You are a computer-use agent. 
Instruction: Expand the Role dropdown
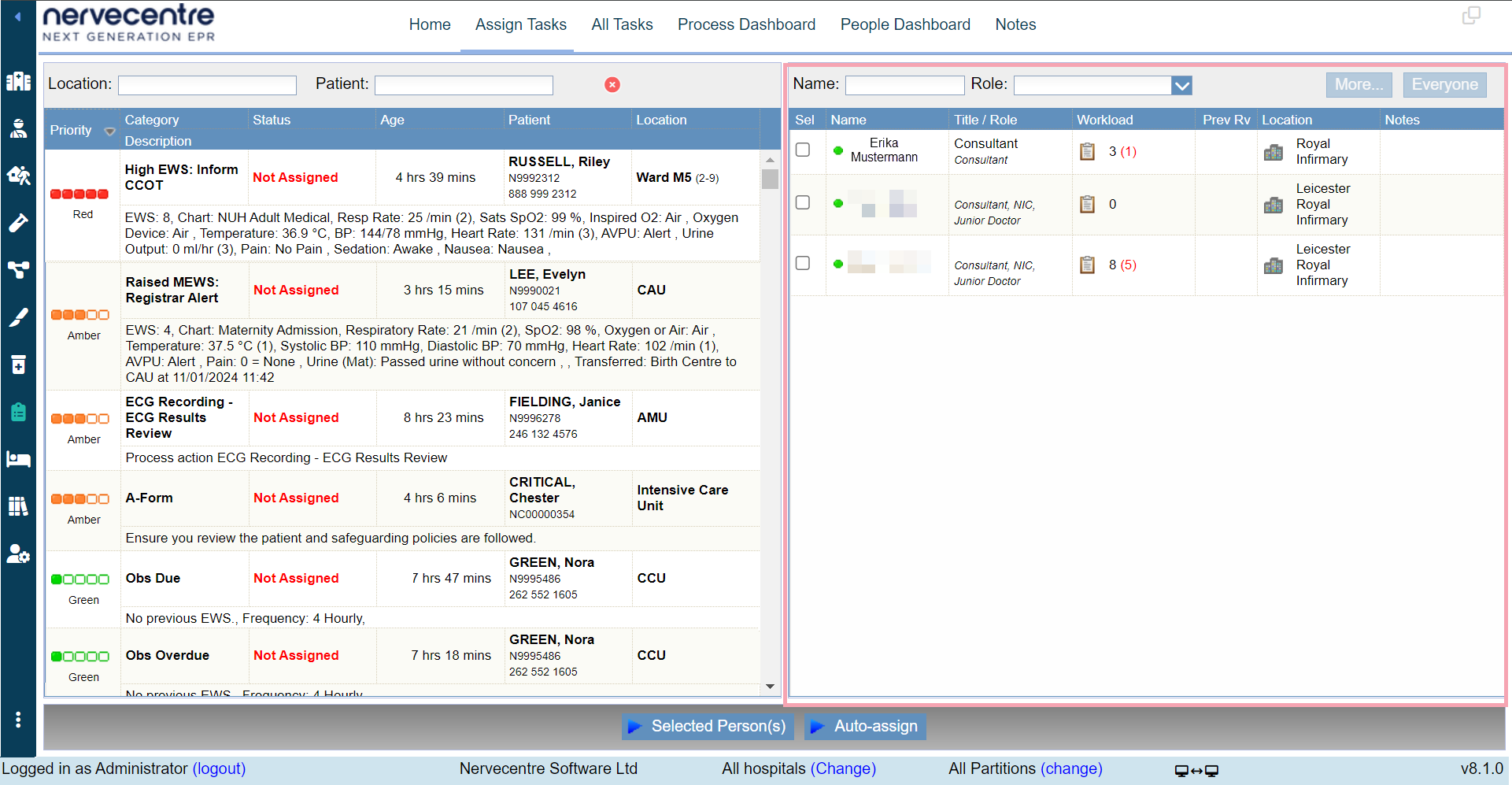pyautogui.click(x=1181, y=85)
